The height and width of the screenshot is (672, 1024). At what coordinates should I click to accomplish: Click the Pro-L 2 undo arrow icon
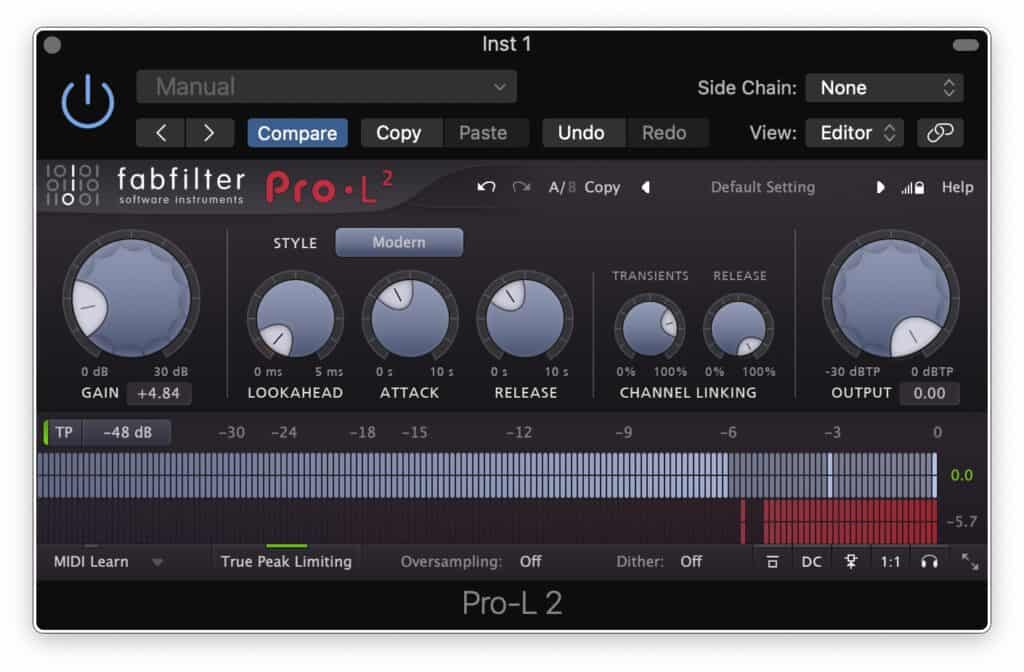(x=486, y=187)
